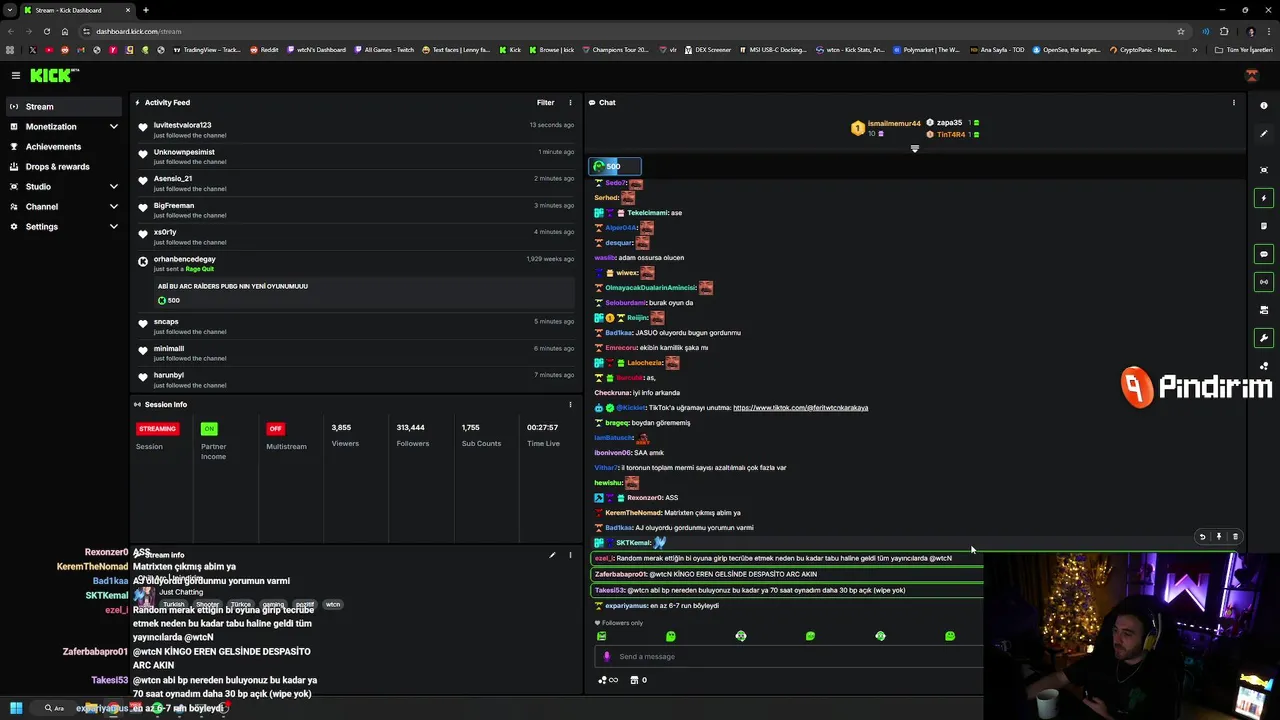Open the Stream Info three-dot menu
Image resolution: width=1280 pixels, height=720 pixels.
pyautogui.click(x=571, y=555)
